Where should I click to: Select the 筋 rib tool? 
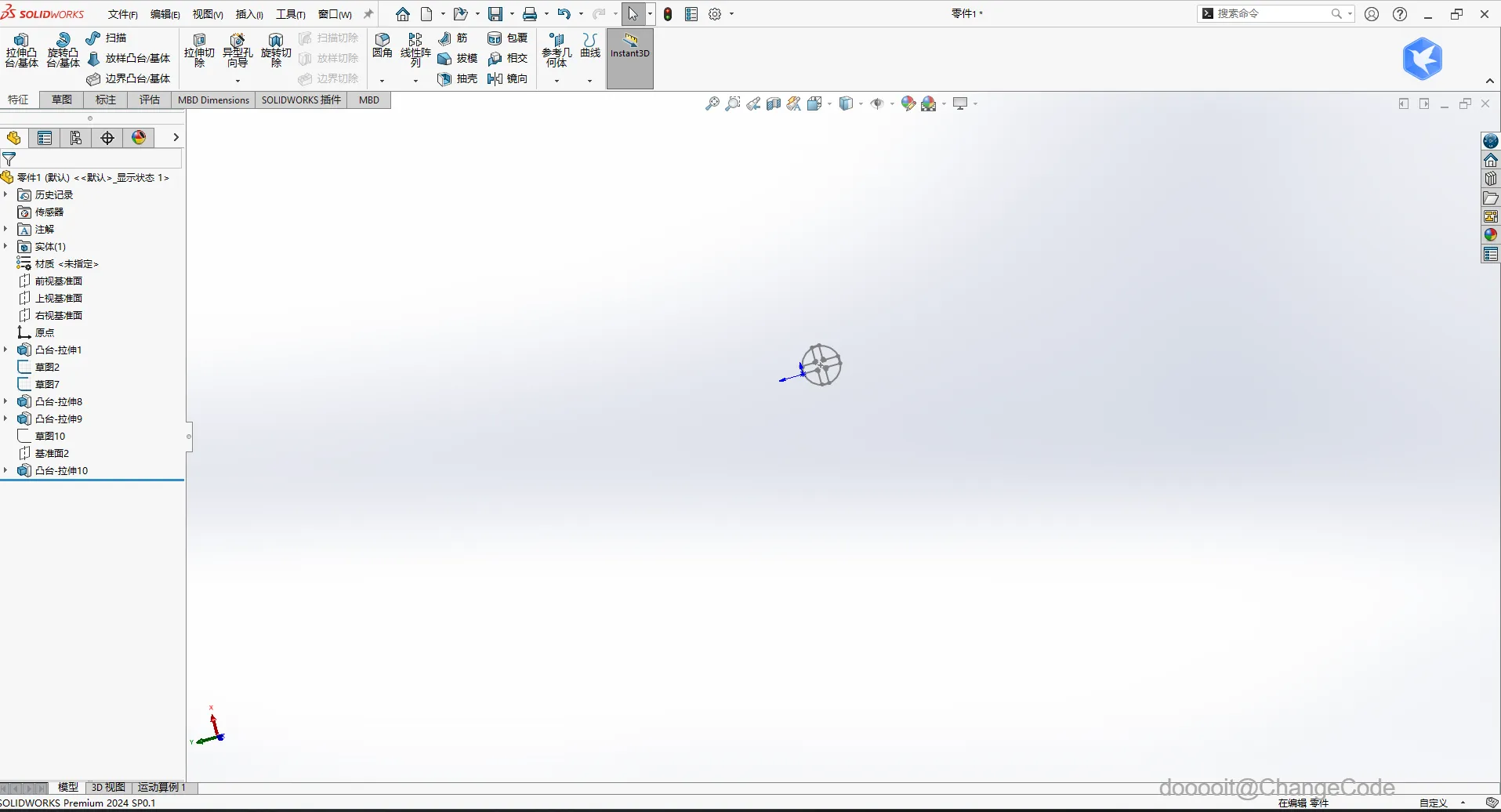click(x=453, y=38)
